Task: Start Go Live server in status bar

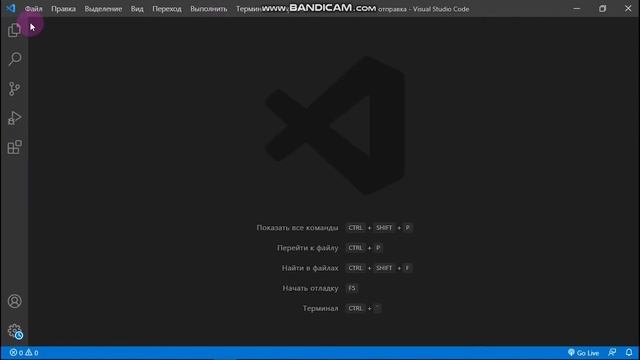Action: click(583, 353)
